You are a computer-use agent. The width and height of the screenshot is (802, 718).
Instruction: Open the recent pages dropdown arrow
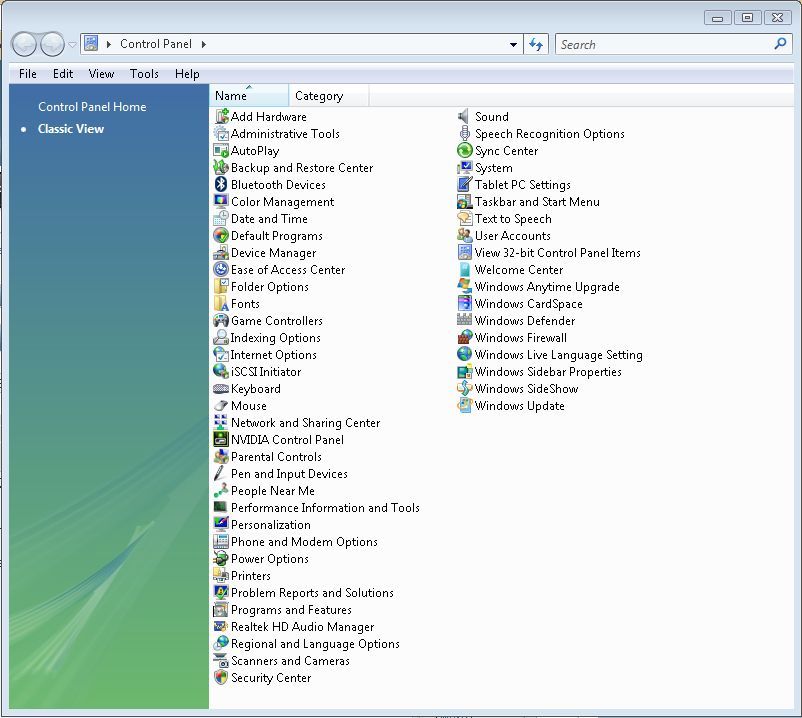72,44
